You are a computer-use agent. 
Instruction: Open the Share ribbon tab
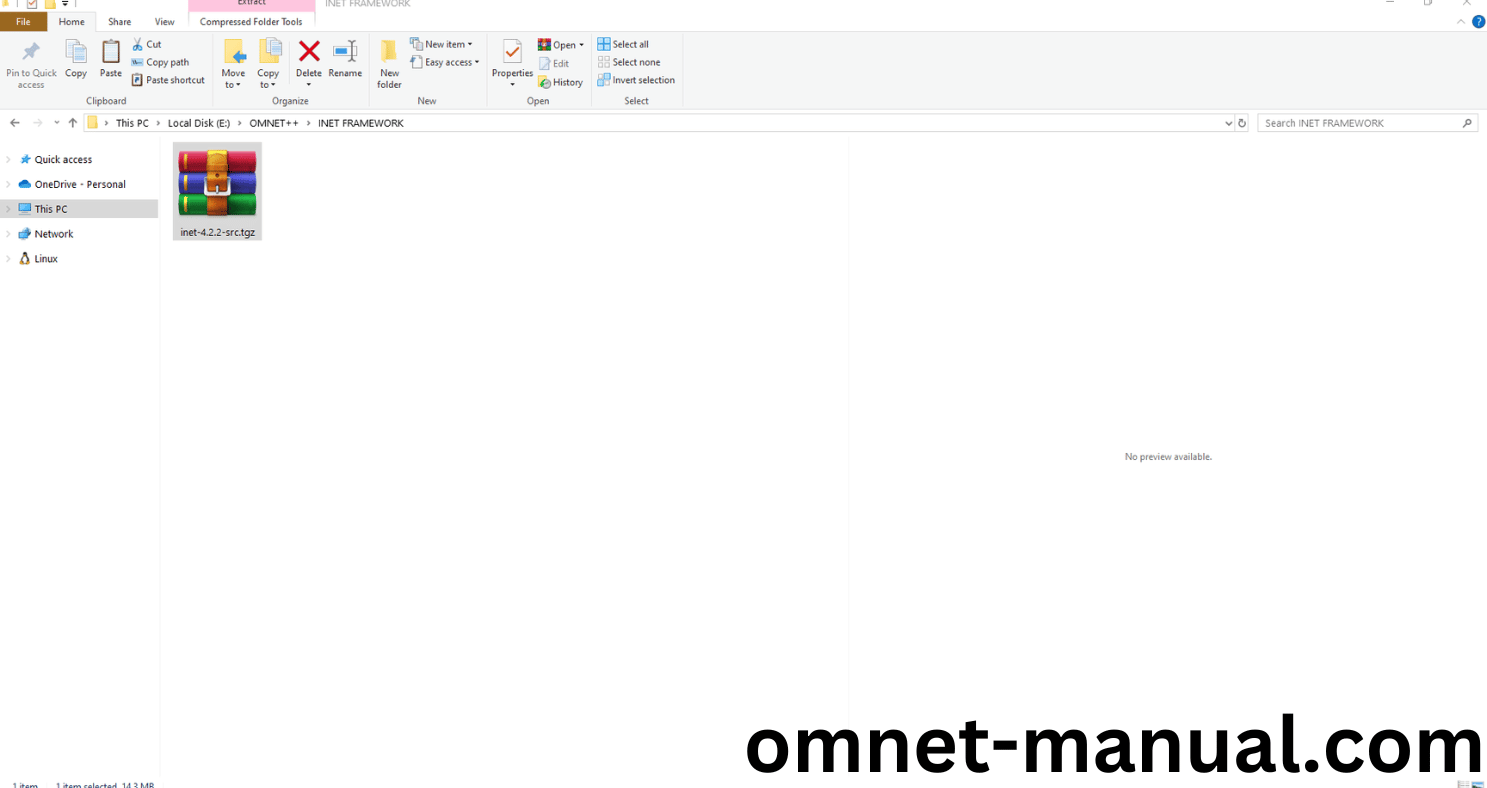[x=119, y=21]
